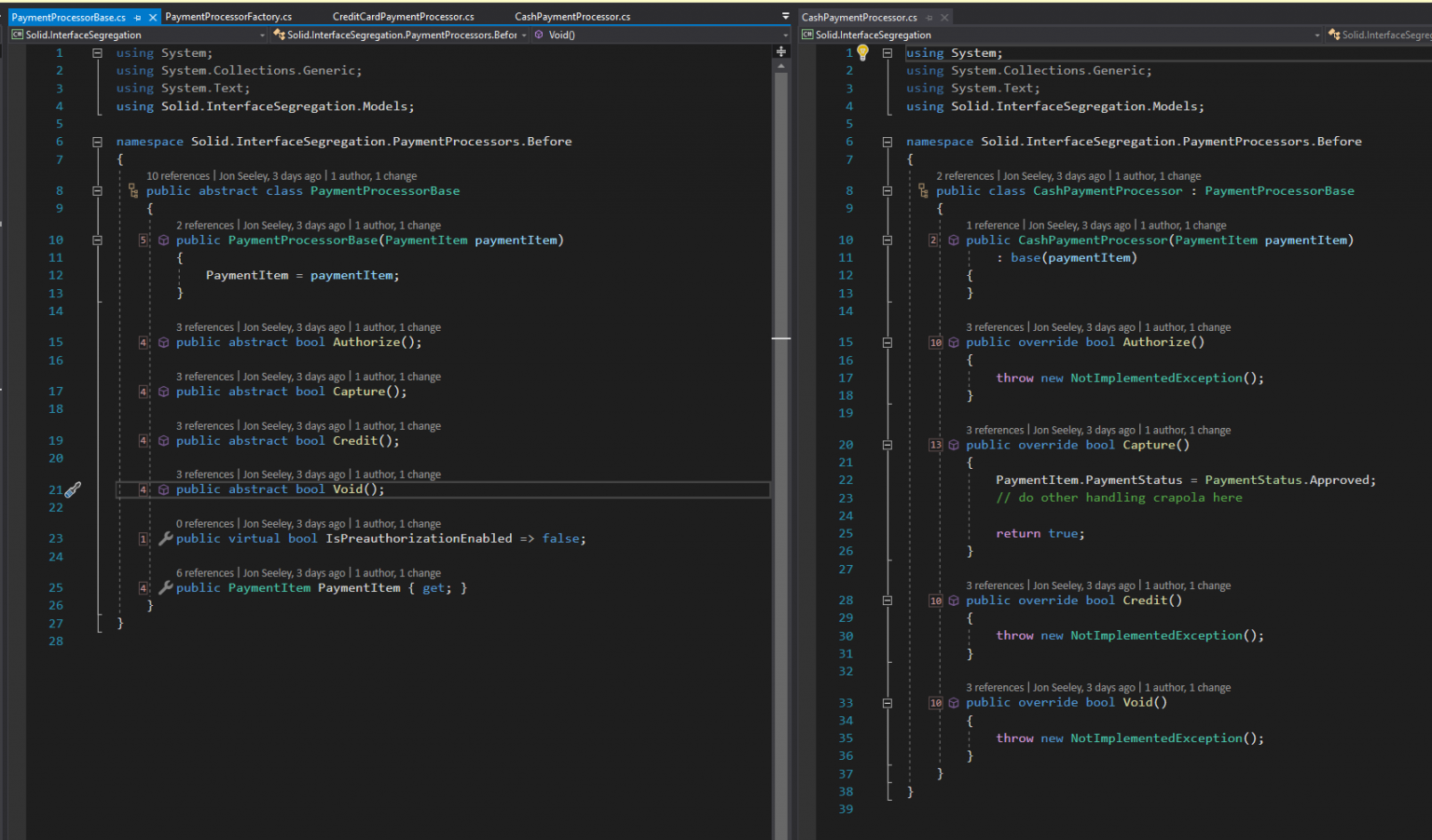Collapse the CashPaymentProcessor class fold region

coord(888,190)
